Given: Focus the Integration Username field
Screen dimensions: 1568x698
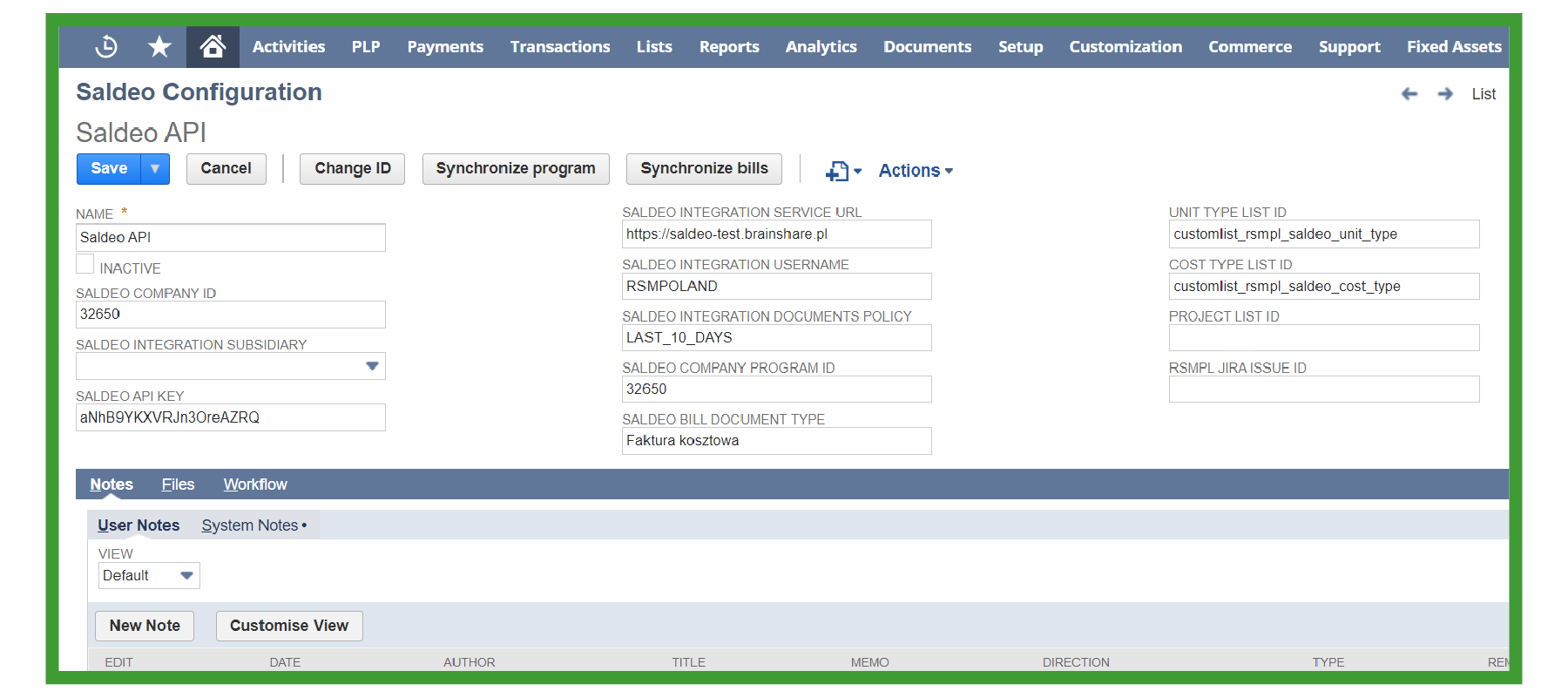Looking at the screenshot, I should tap(777, 287).
